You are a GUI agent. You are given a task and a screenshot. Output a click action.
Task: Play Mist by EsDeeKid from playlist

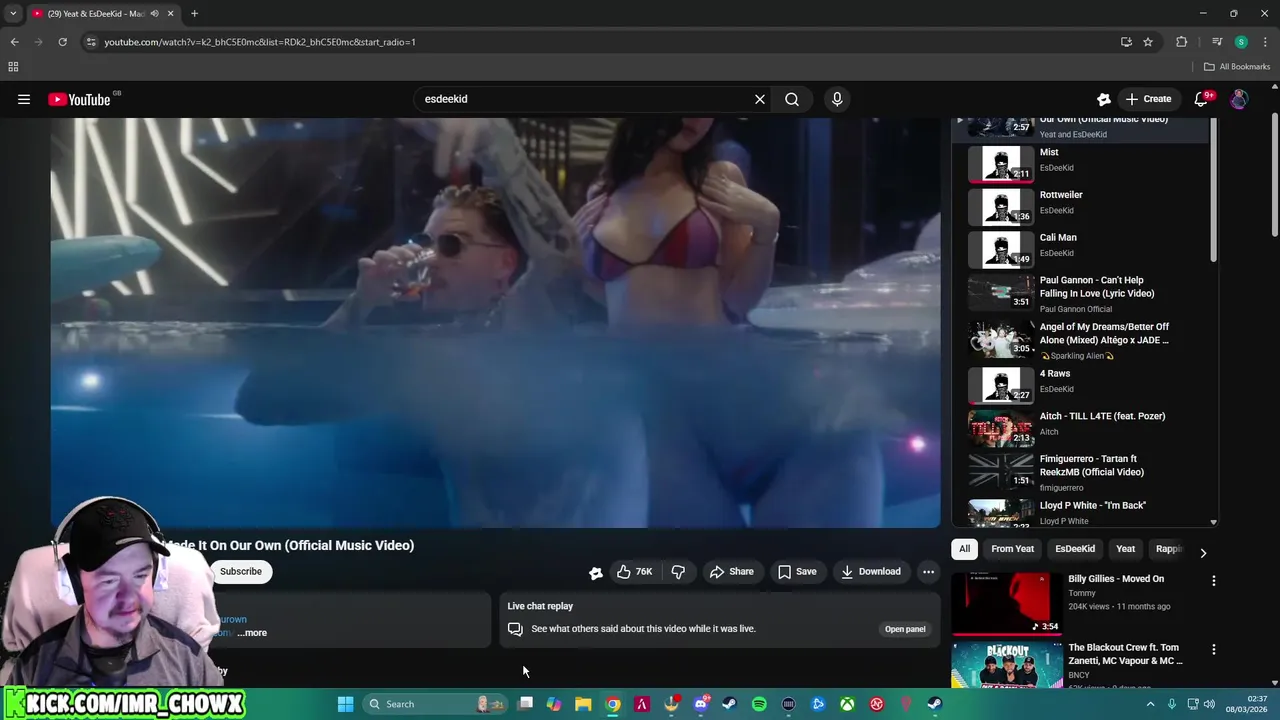pos(1080,163)
